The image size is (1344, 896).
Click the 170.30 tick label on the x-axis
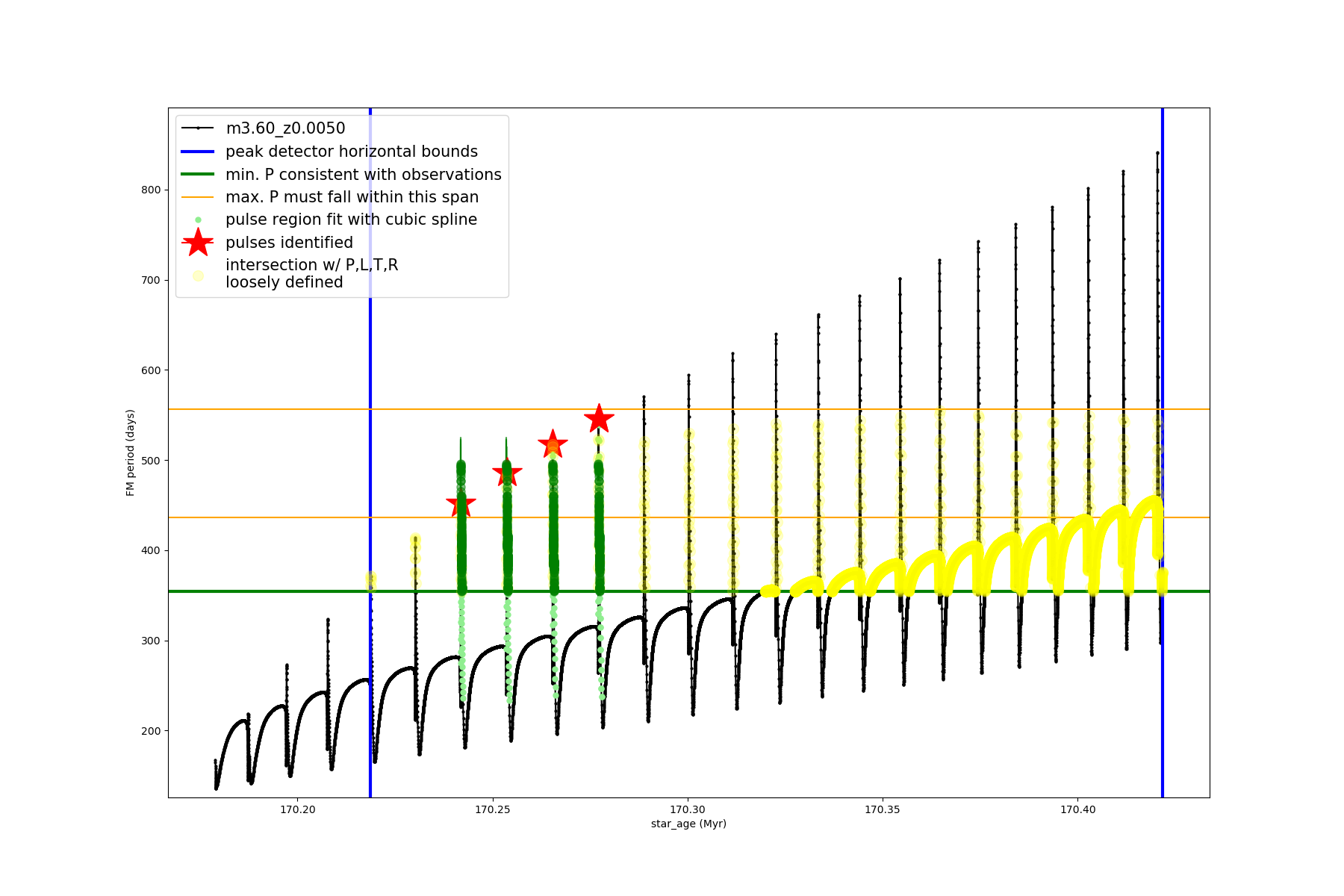(688, 809)
